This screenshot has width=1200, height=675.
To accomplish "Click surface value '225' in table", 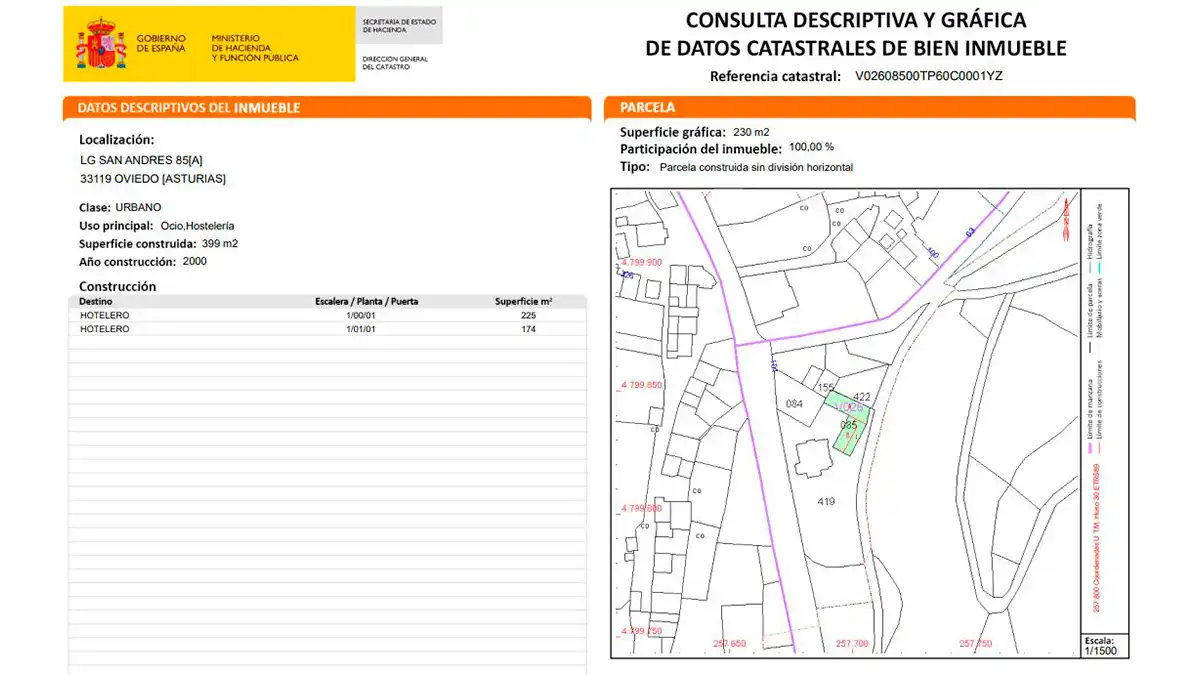I will (529, 315).
